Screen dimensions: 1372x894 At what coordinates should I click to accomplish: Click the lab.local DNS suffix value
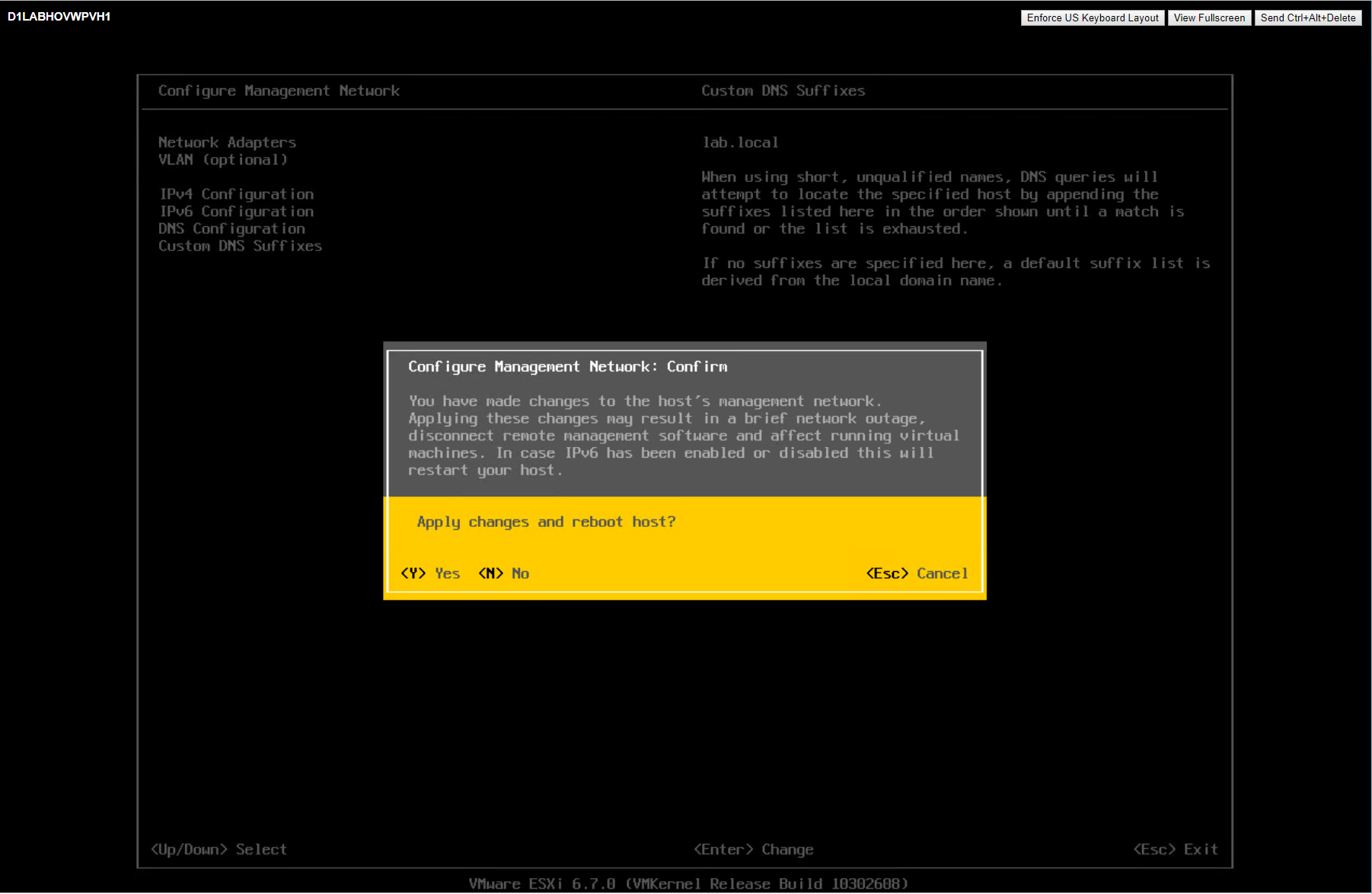pyautogui.click(x=740, y=142)
